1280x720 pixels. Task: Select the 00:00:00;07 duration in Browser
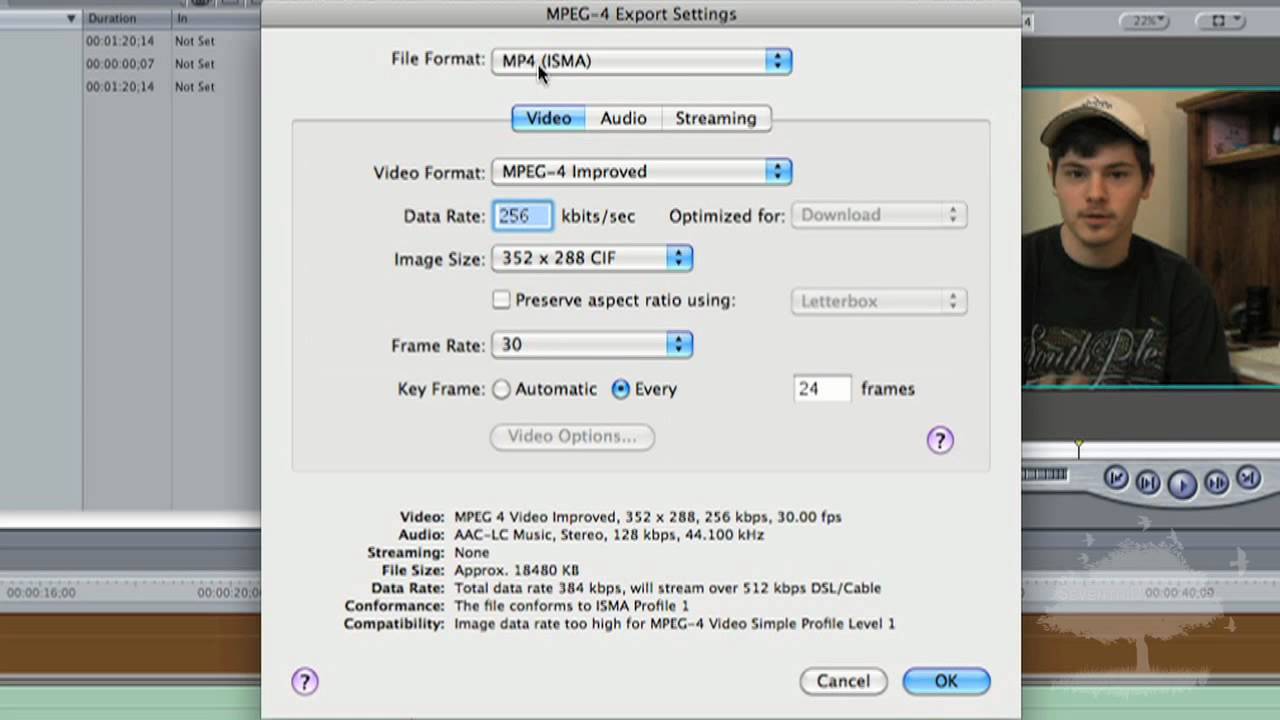tap(120, 64)
